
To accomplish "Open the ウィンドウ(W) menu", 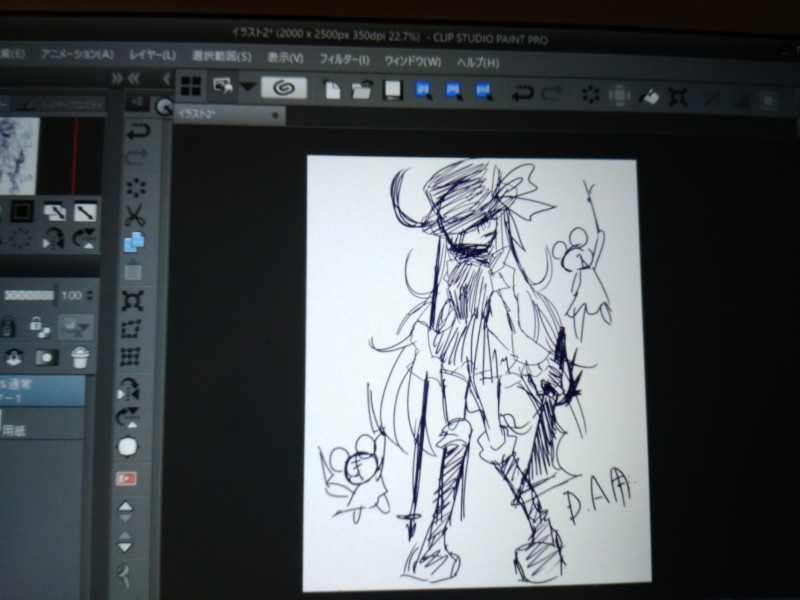I will pos(413,61).
